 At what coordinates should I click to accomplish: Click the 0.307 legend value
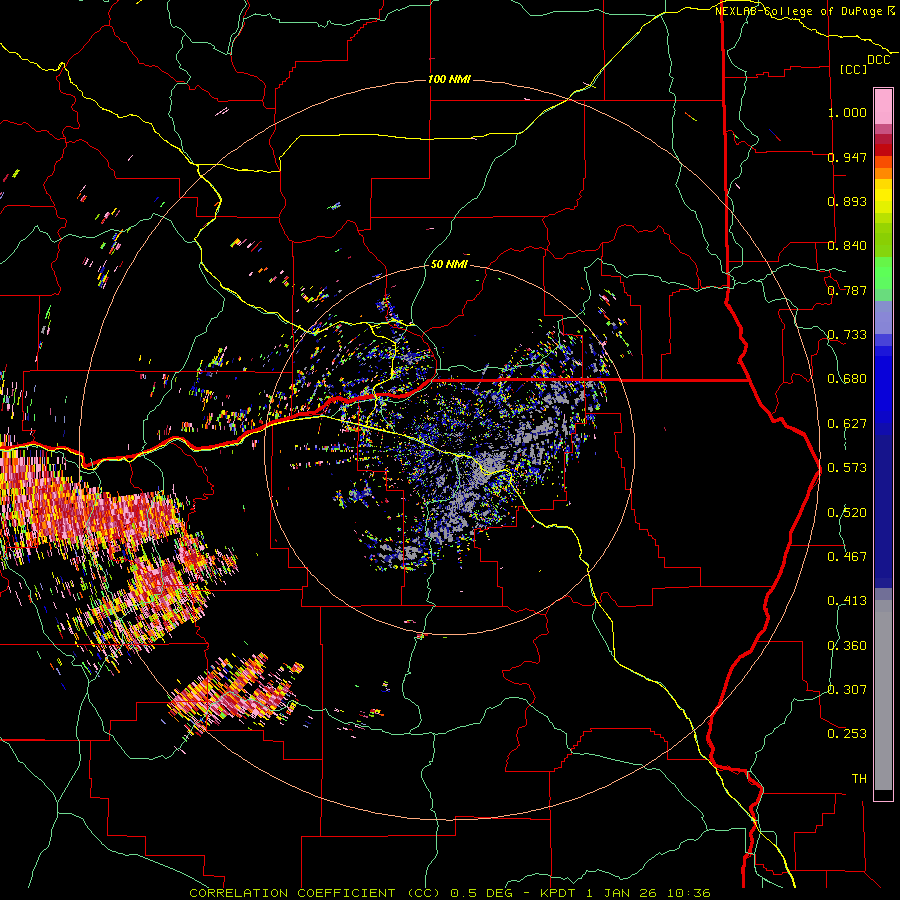tap(847, 690)
